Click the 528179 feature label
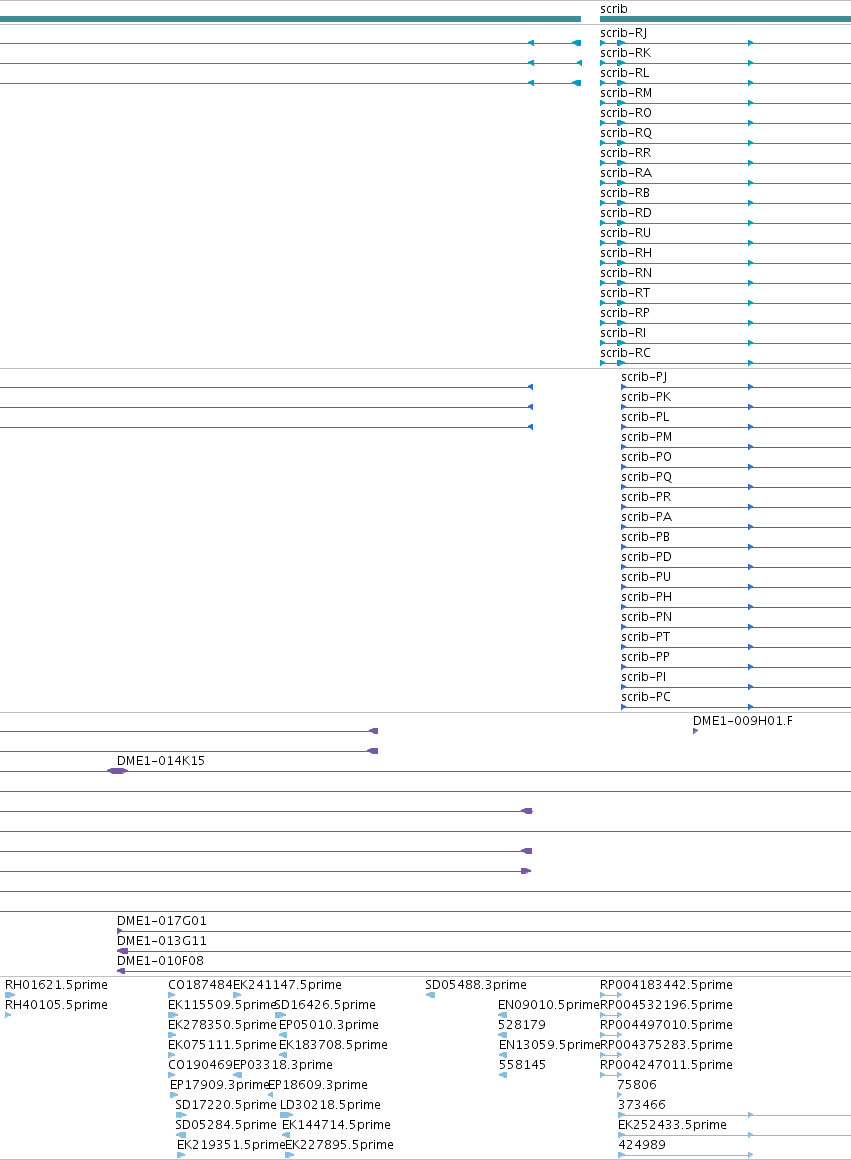The height and width of the screenshot is (1160, 851). point(522,1025)
